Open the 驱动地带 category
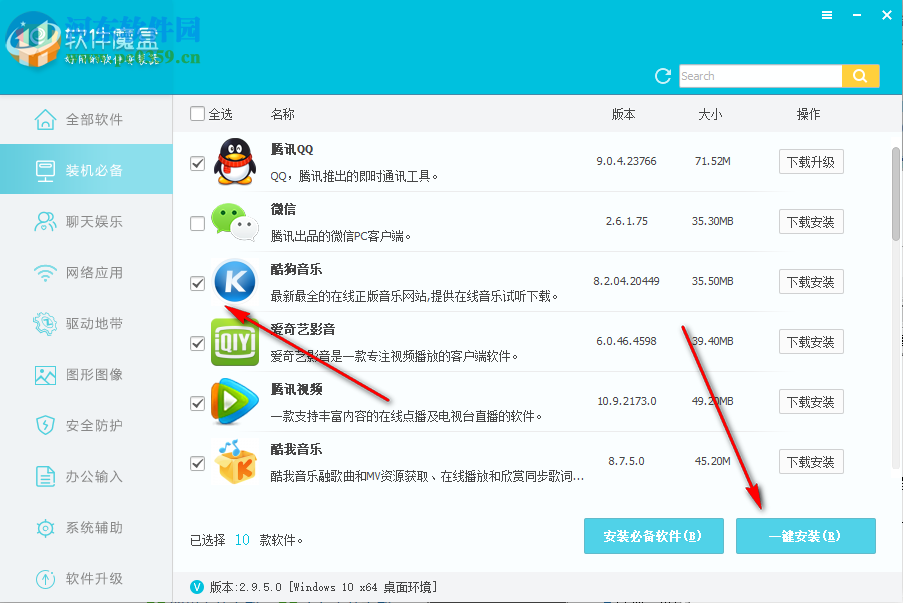This screenshot has width=903, height=603. 86,324
